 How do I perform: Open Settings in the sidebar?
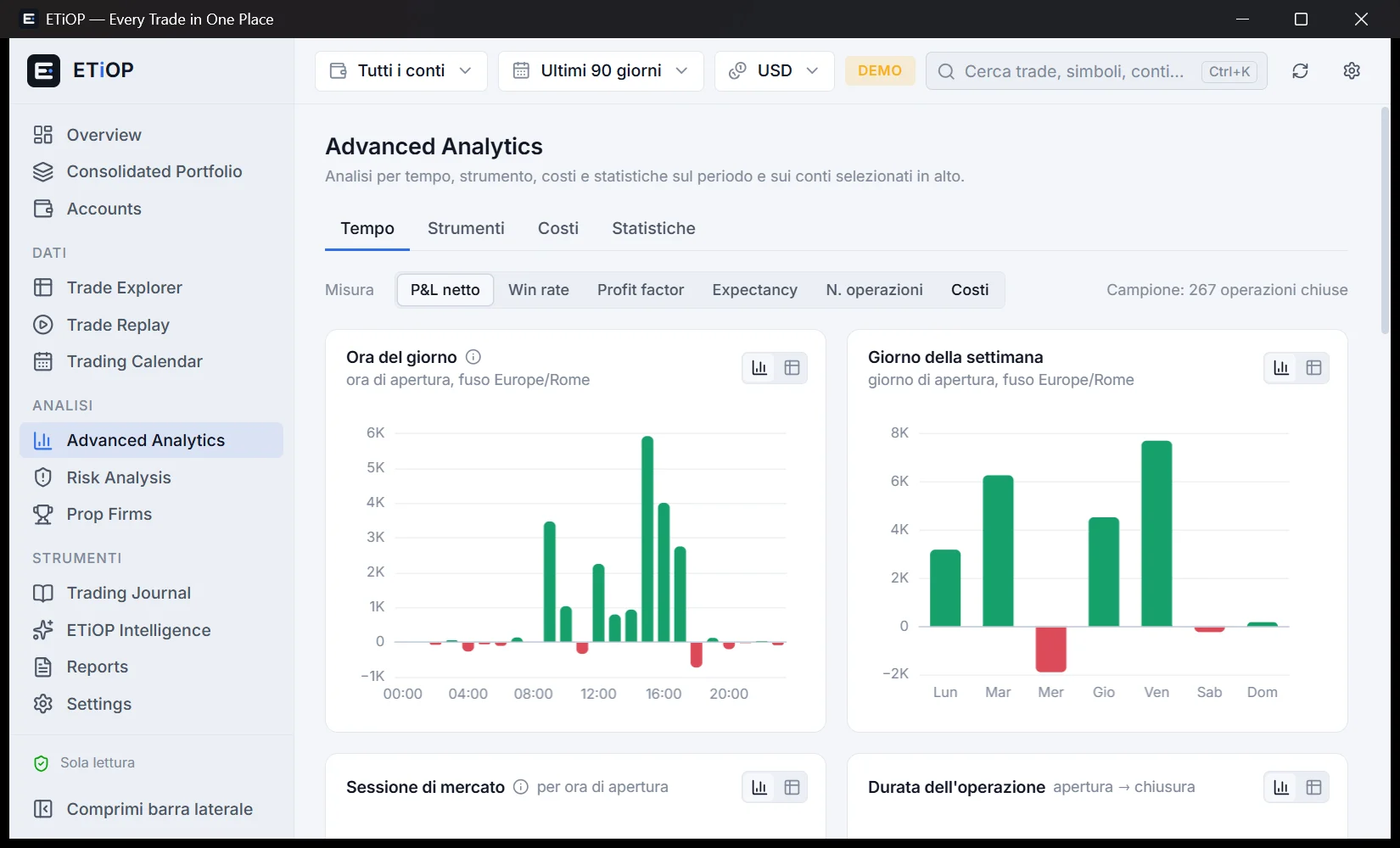[x=151, y=704]
